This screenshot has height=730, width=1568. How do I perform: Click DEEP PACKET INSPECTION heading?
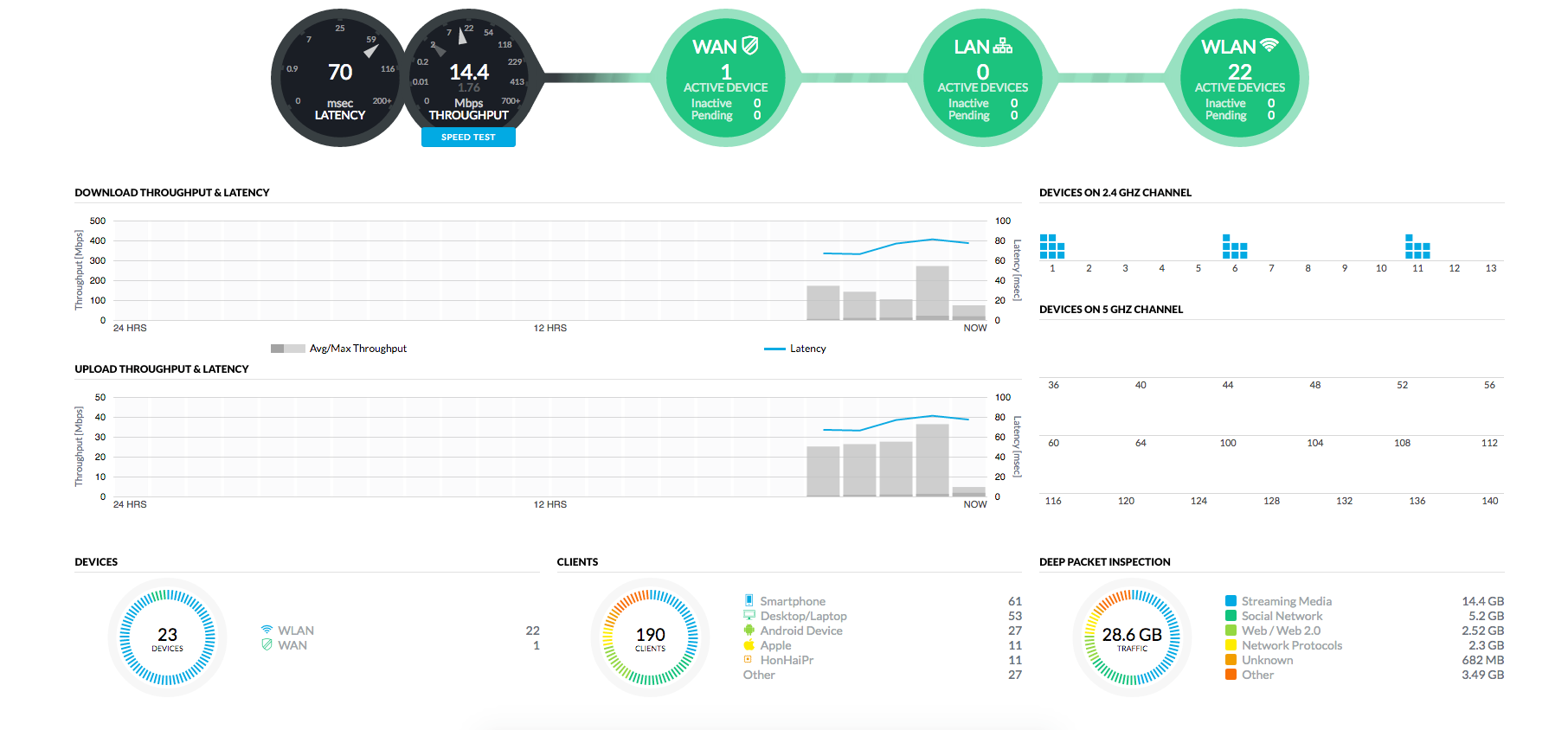click(x=1104, y=562)
